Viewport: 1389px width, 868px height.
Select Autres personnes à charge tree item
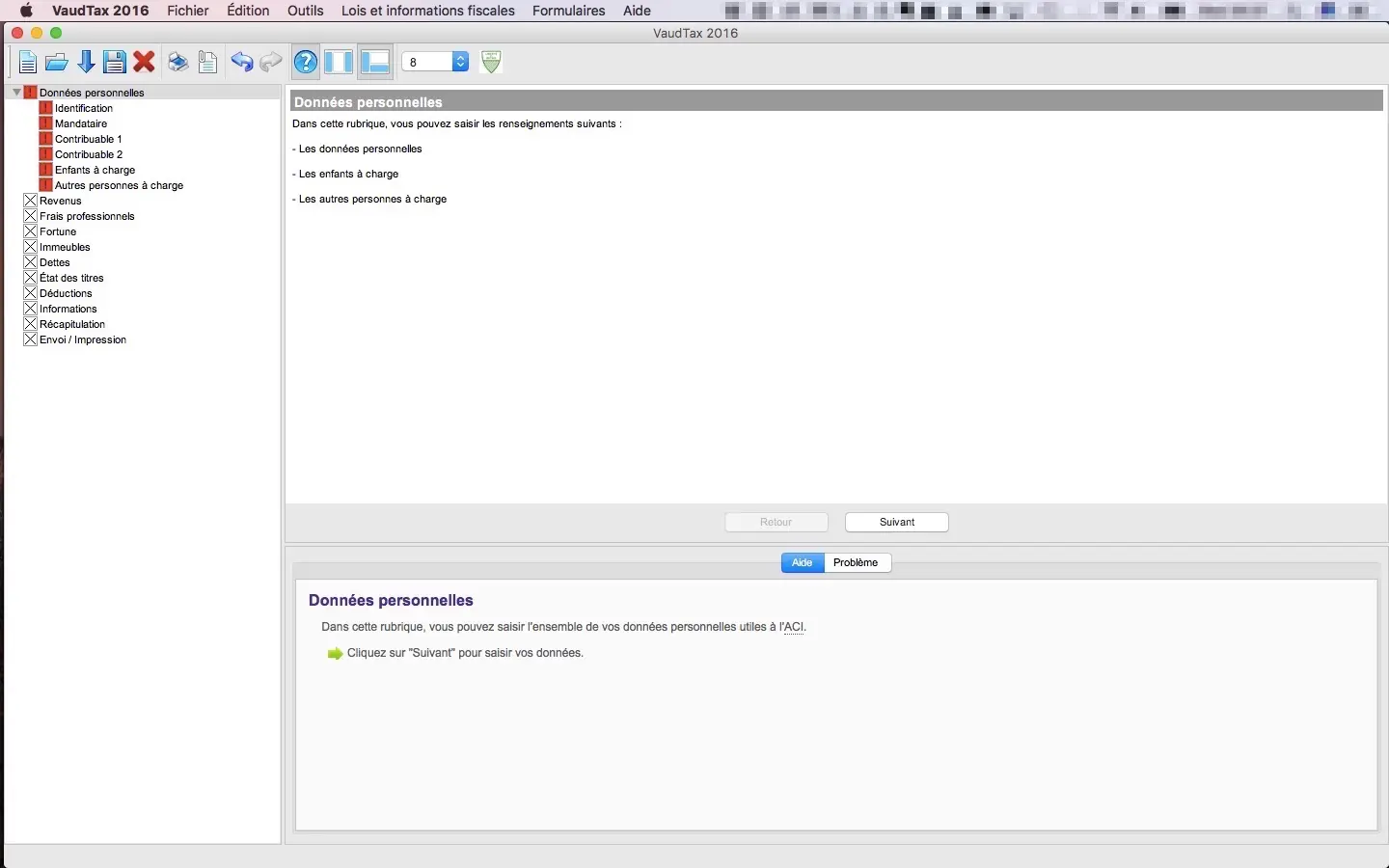pos(120,185)
